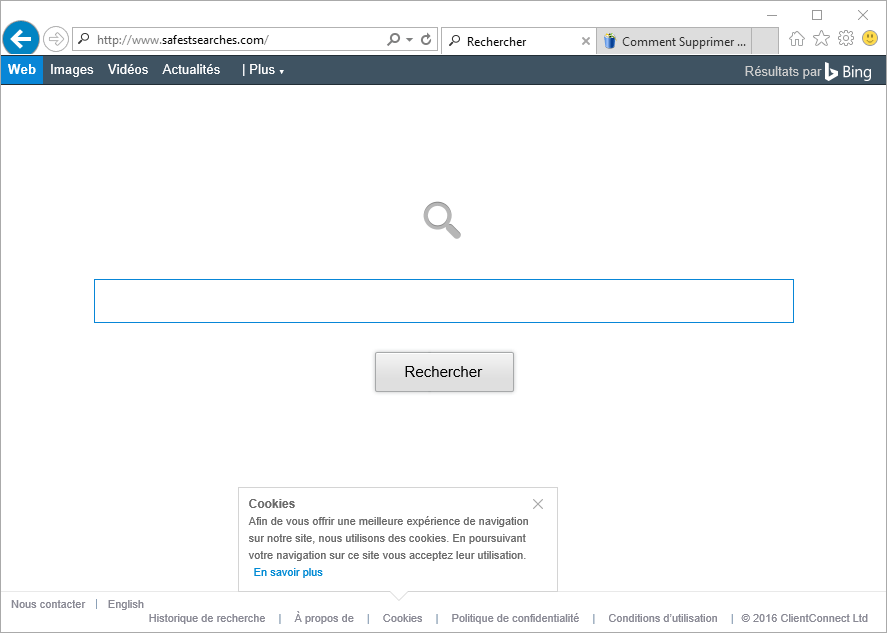
Task: Go back with the blue back arrow
Action: click(x=21, y=39)
